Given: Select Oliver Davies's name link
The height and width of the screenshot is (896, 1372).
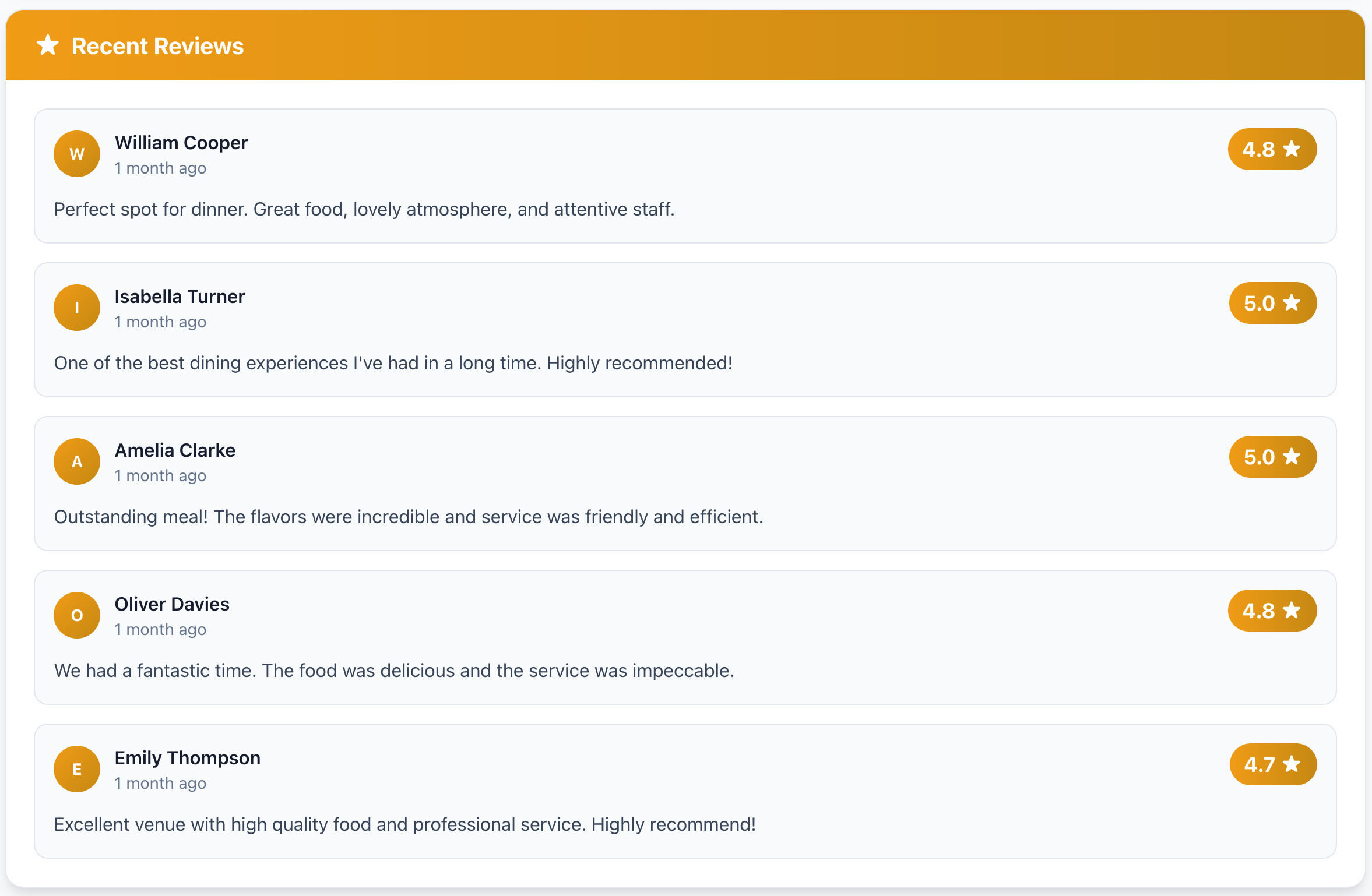Looking at the screenshot, I should pos(172,604).
